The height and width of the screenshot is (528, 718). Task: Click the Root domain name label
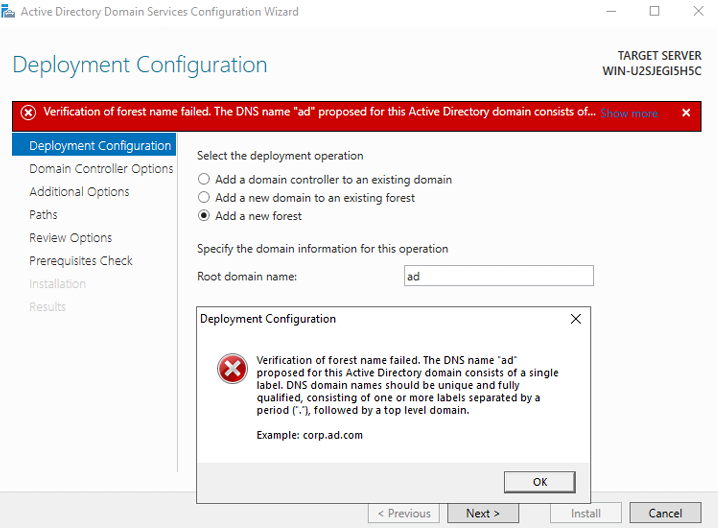[247, 277]
